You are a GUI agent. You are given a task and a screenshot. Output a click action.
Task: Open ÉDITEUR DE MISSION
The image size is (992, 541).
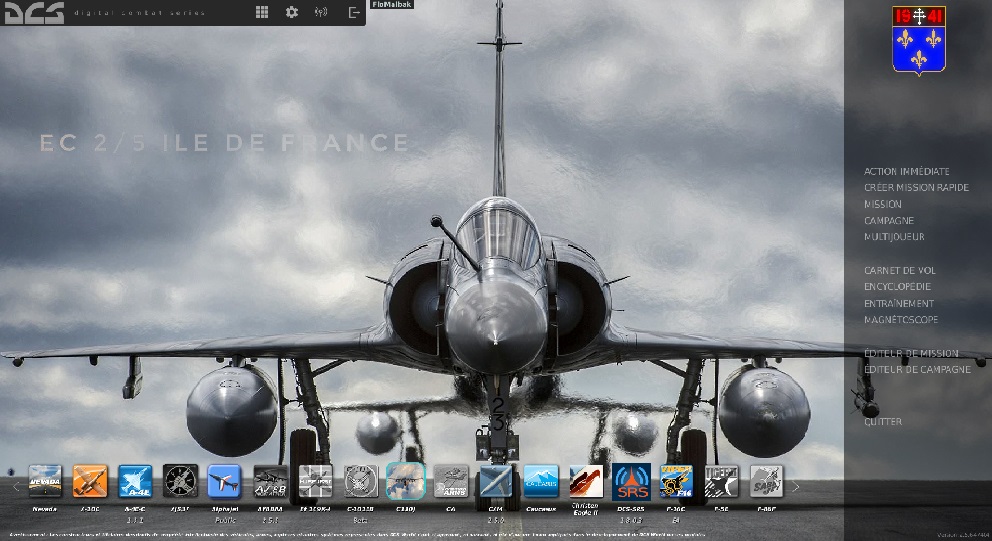coord(911,353)
